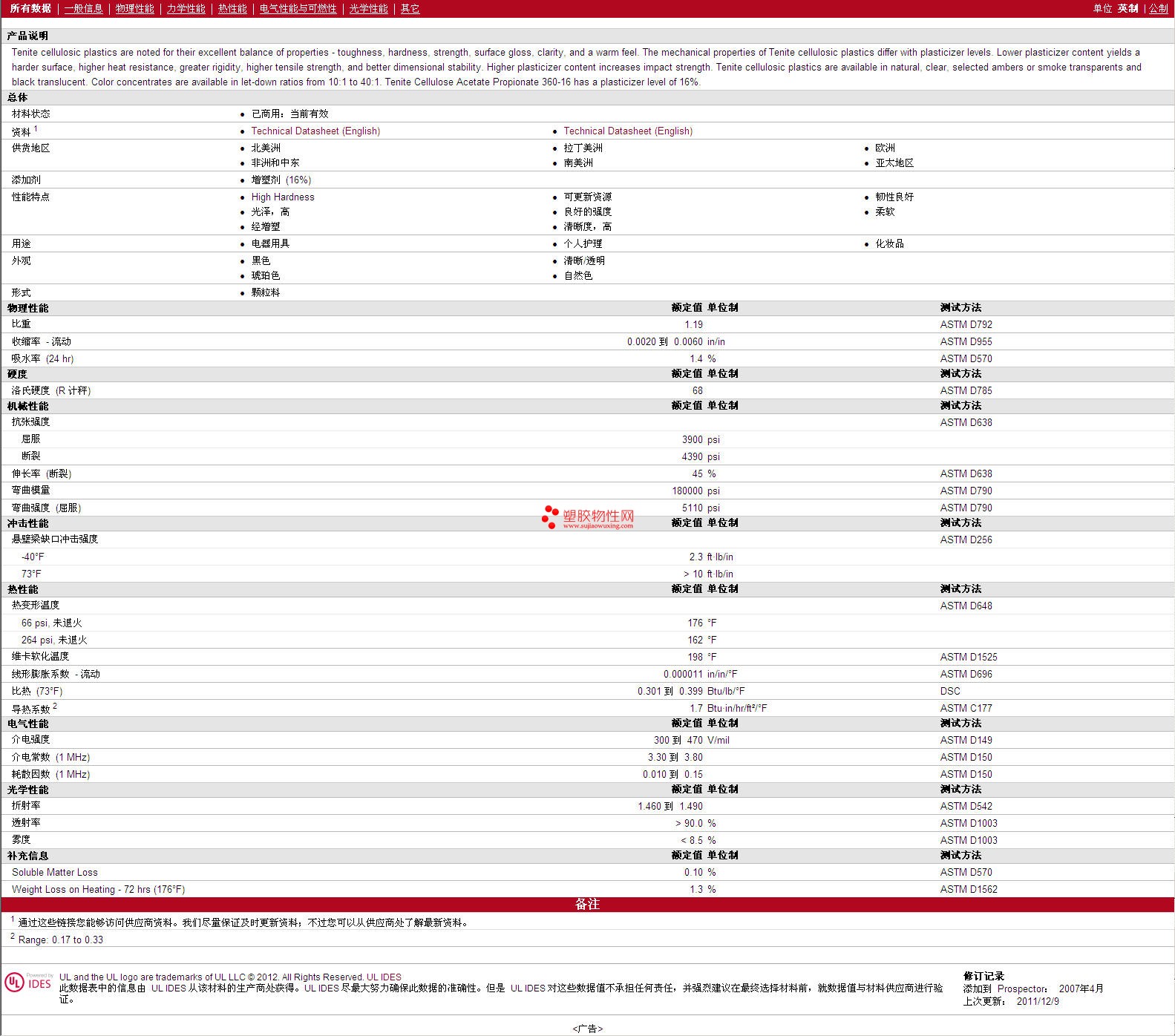1175x1036 pixels.
Task: Select the 其它 tab
Action: 410,8
